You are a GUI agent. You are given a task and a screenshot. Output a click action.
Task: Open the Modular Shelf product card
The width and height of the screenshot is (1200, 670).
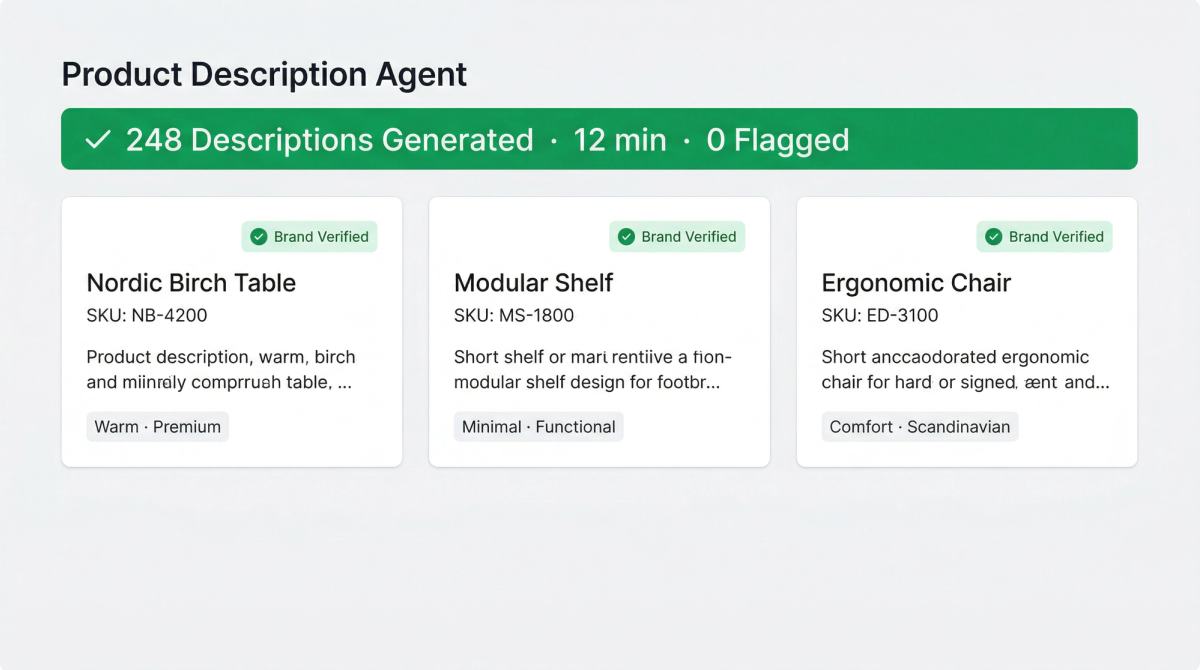599,331
